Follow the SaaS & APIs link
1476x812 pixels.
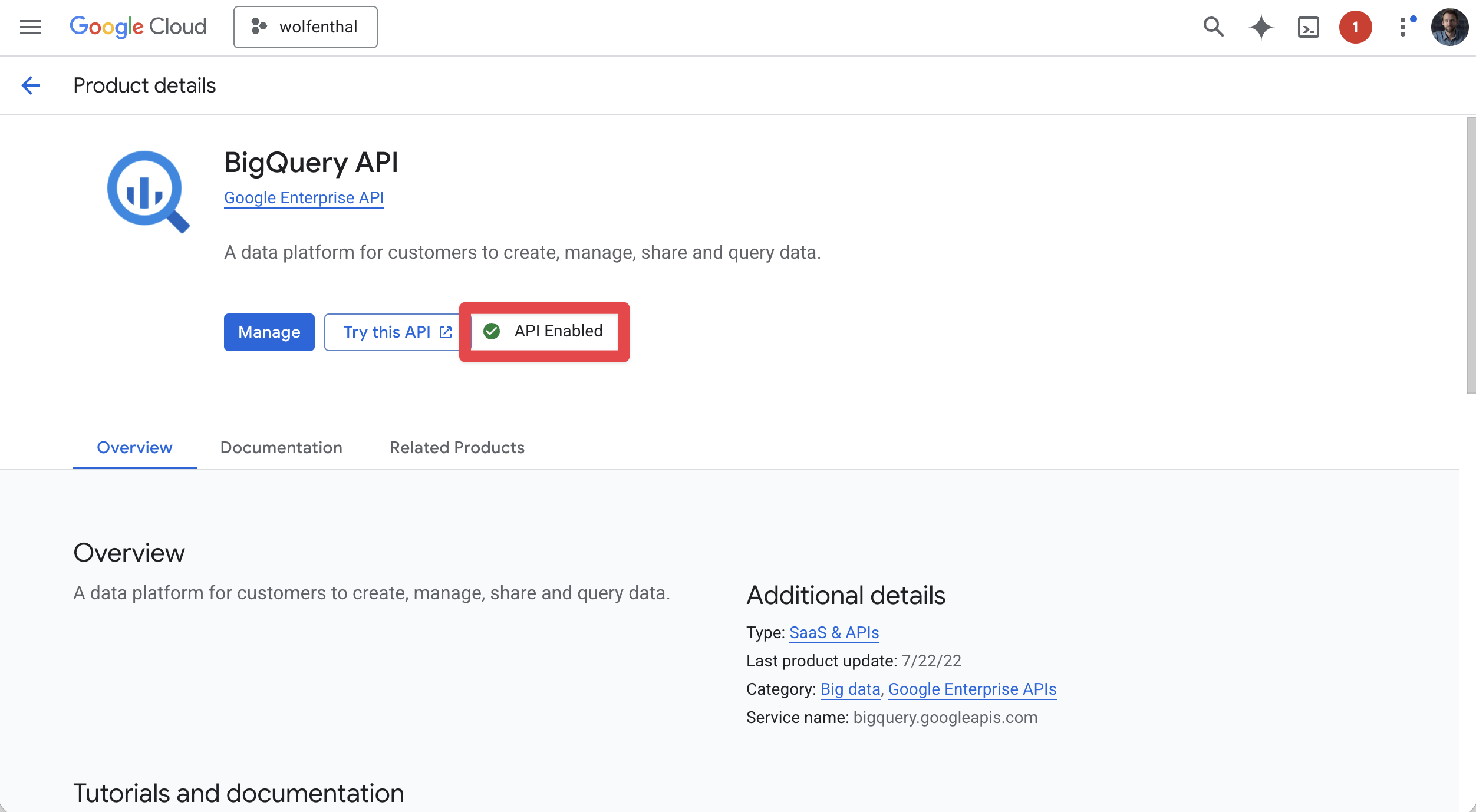click(x=833, y=633)
